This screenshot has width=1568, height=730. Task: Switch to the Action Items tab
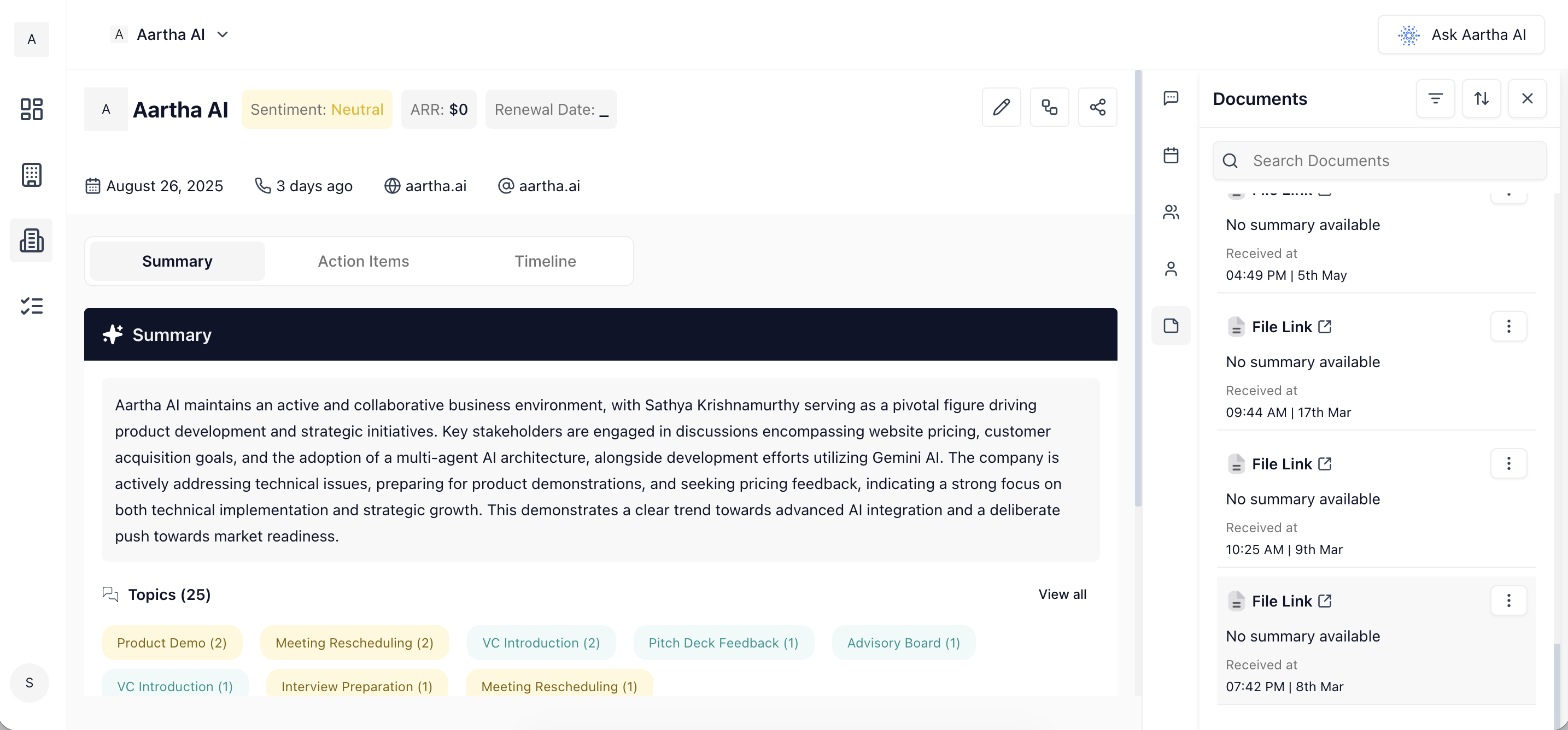point(364,262)
